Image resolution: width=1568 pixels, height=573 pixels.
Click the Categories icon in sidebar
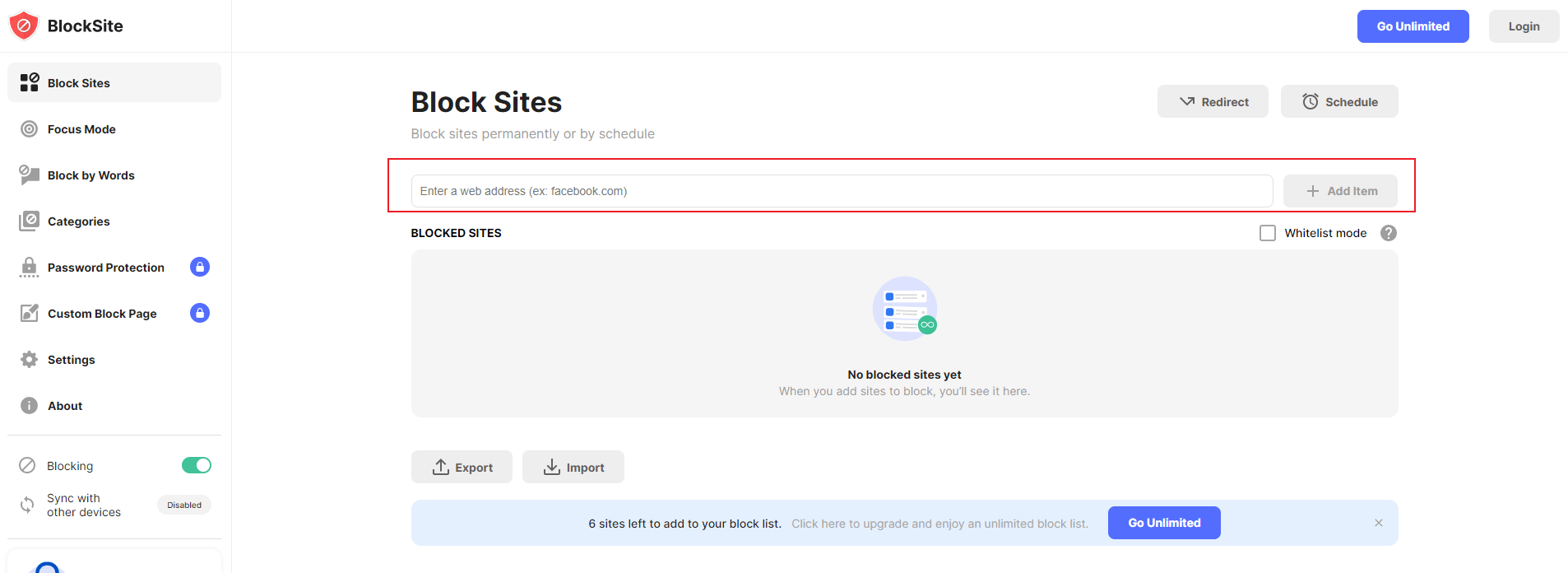tap(30, 221)
